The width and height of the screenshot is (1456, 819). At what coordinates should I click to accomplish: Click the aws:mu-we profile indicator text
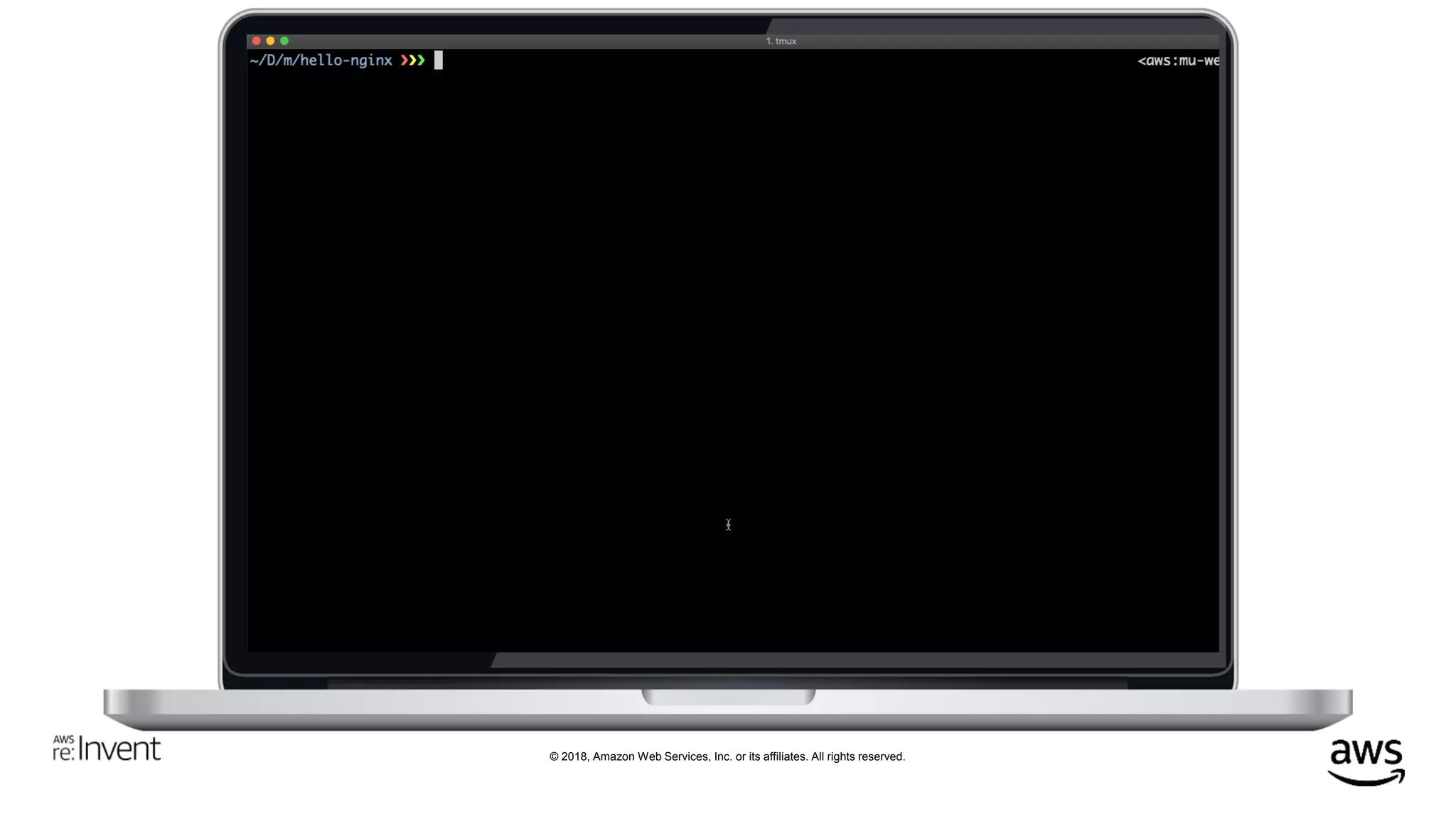point(1178,60)
